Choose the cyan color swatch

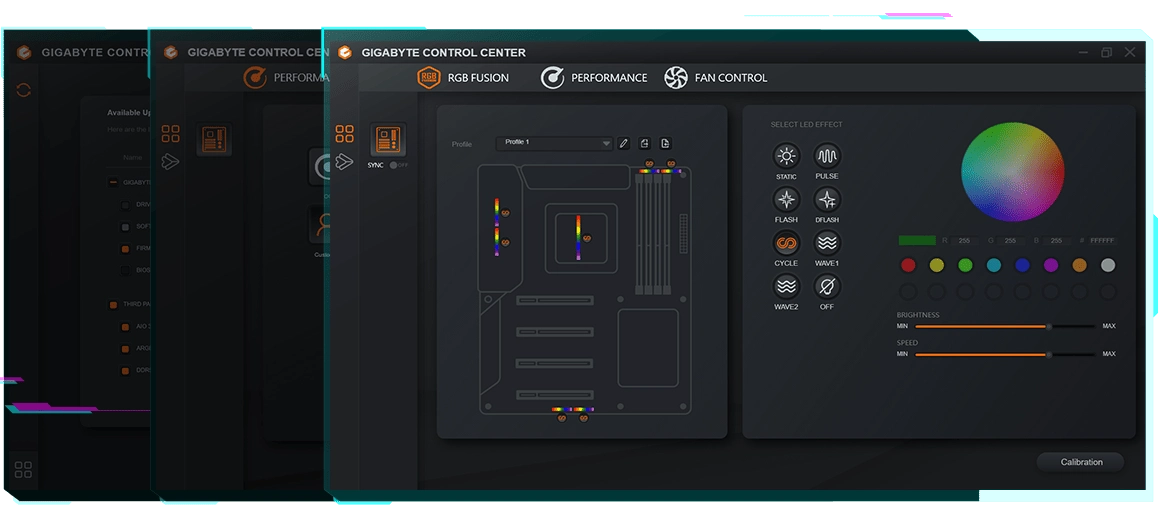click(x=994, y=265)
